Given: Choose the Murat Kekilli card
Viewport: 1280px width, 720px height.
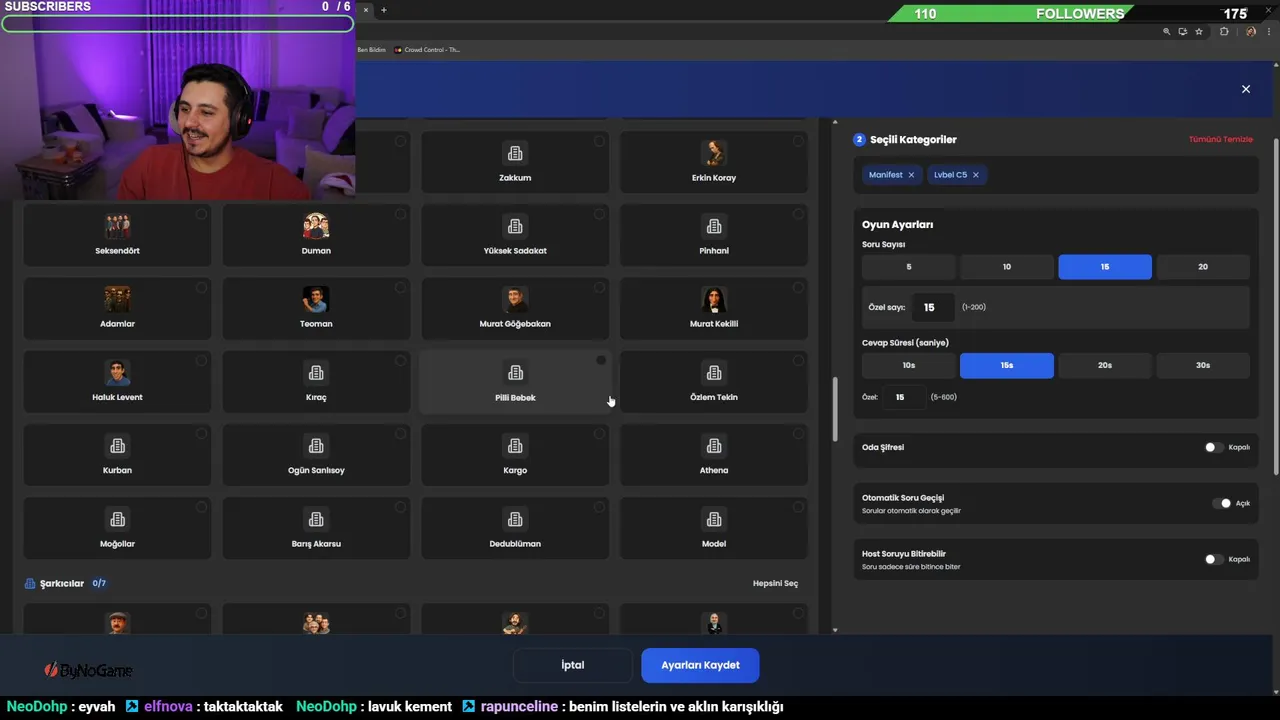Looking at the screenshot, I should pos(714,308).
